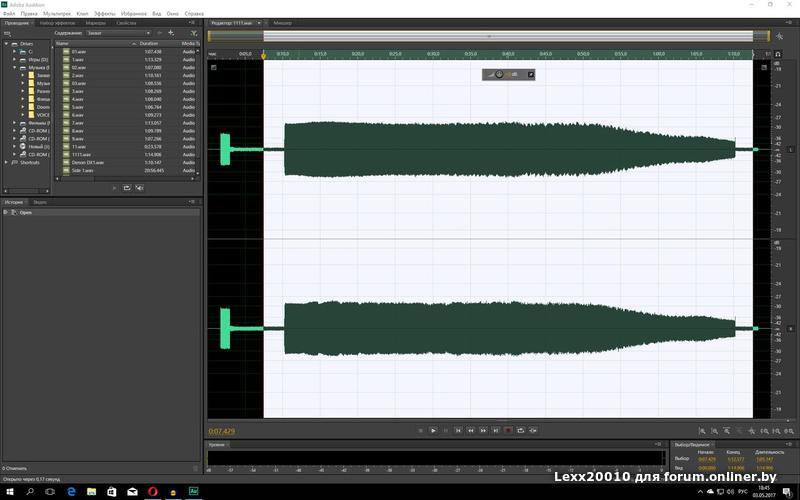Switch to the Маркеры tab
This screenshot has height=500, width=800.
click(96, 22)
